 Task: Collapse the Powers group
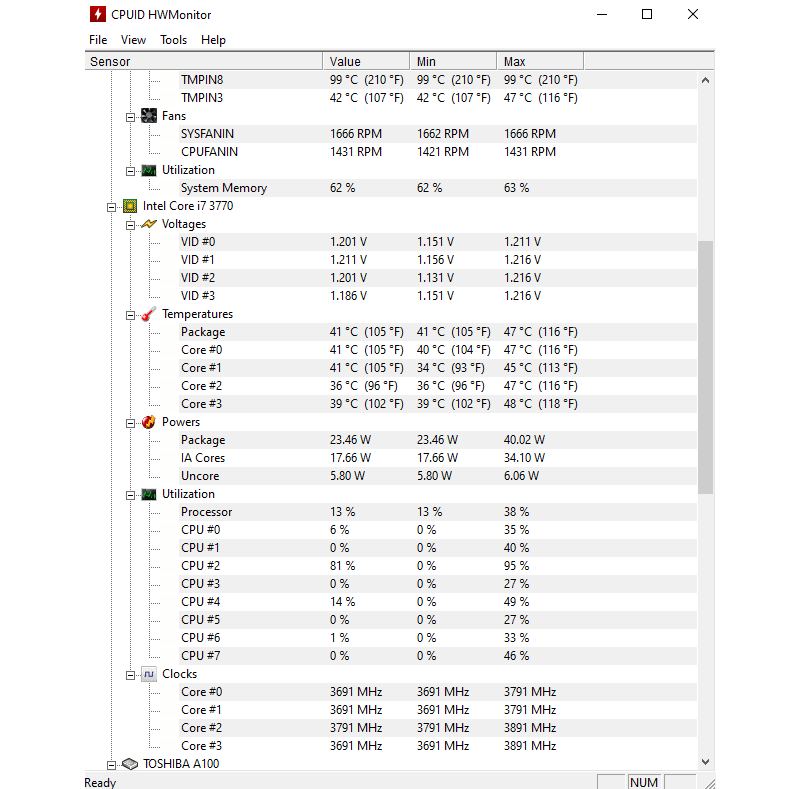[130, 423]
